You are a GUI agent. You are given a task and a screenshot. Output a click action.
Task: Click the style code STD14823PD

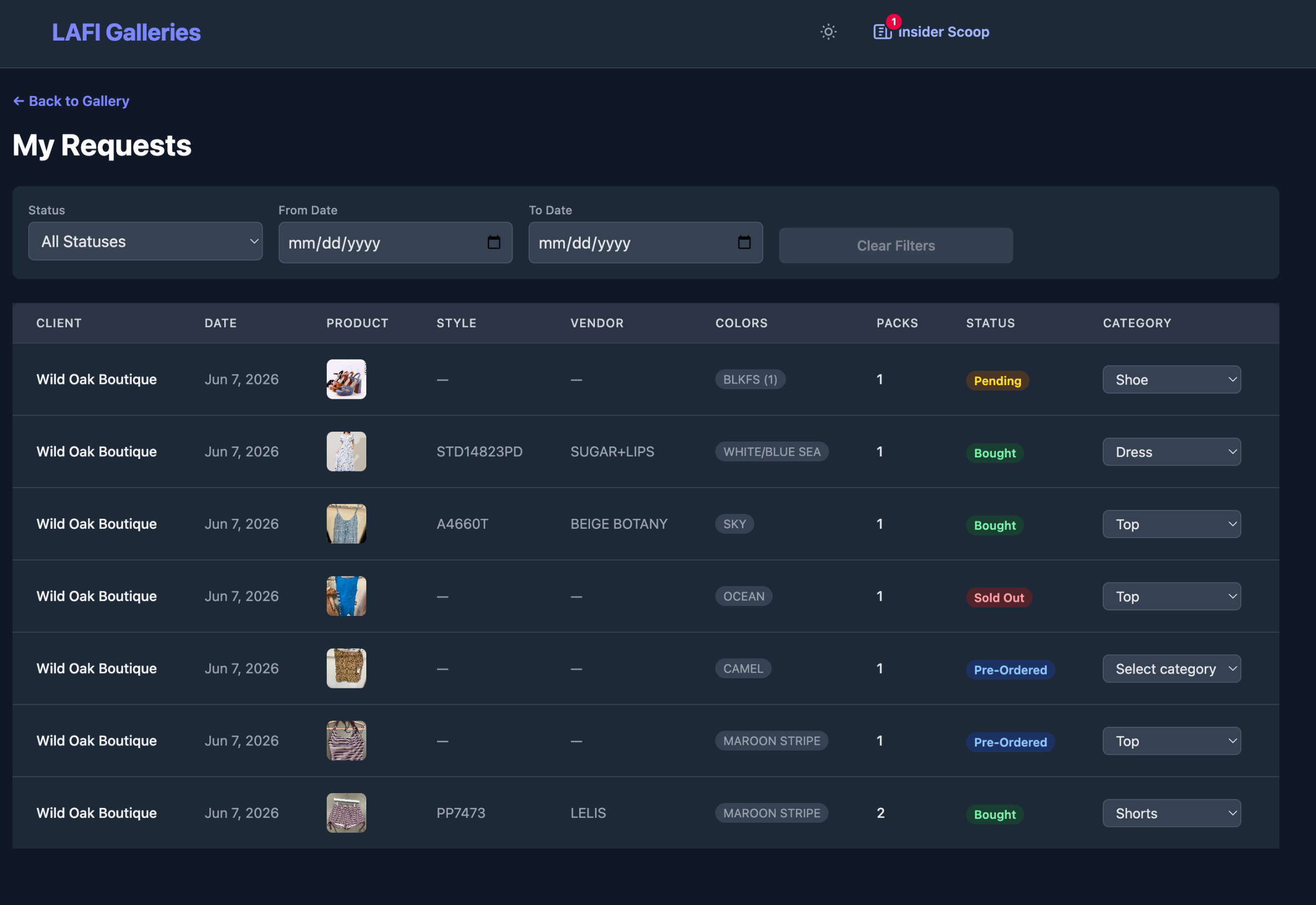pos(479,452)
